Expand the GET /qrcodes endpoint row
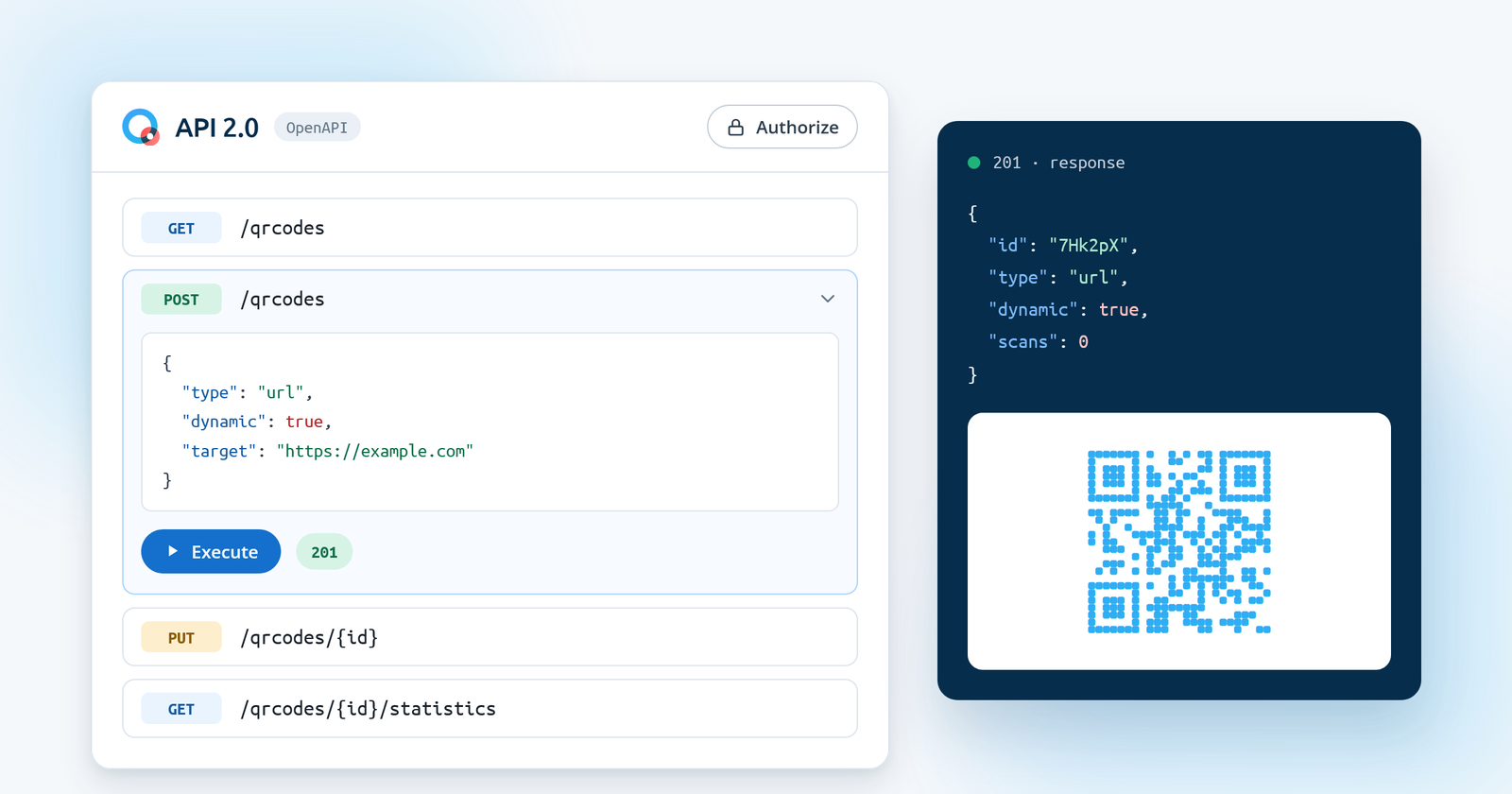This screenshot has height=794, width=1512. [x=490, y=228]
